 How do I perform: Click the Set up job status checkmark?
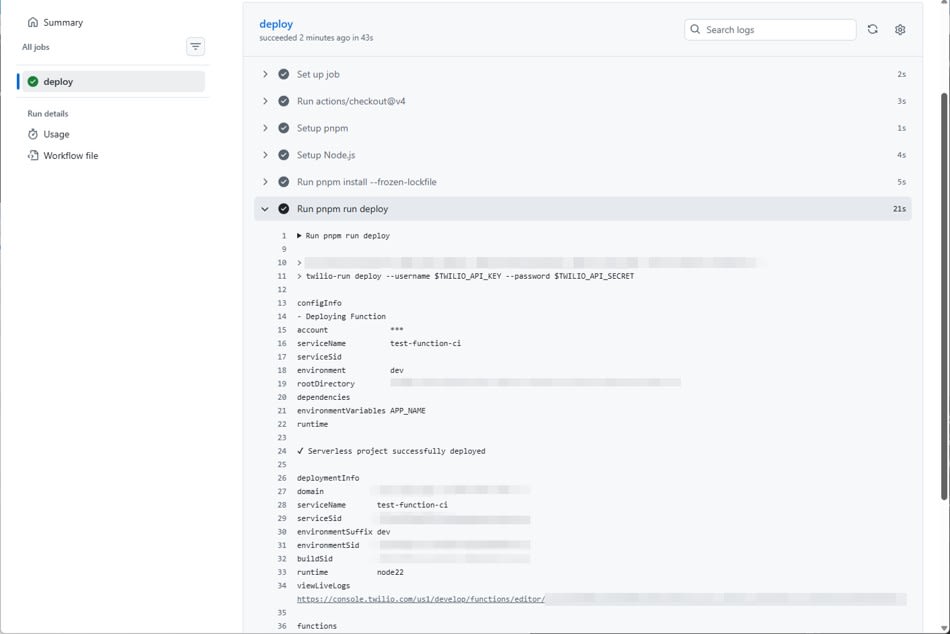pyautogui.click(x=284, y=74)
